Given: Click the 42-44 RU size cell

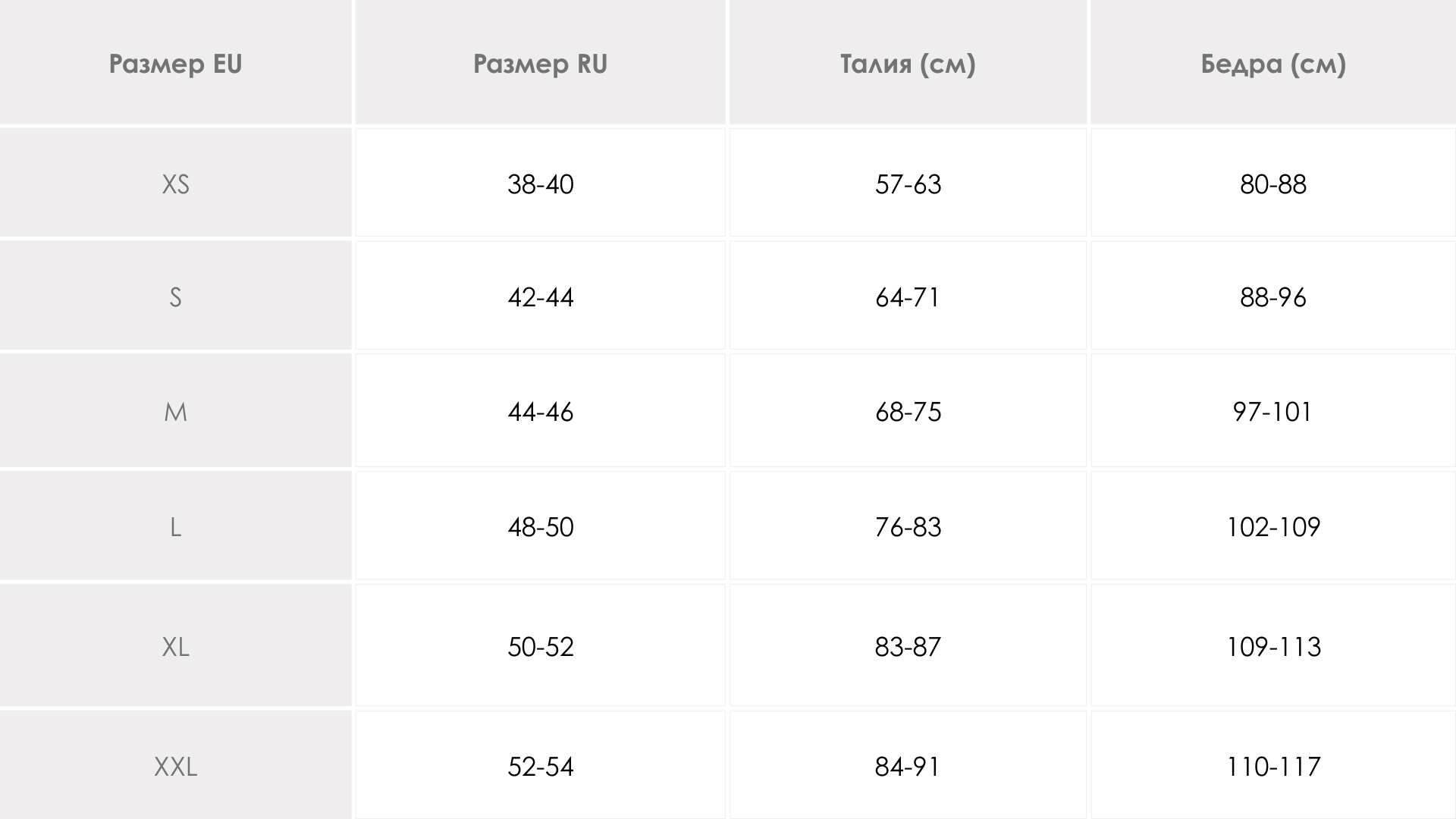Looking at the screenshot, I should [x=540, y=297].
